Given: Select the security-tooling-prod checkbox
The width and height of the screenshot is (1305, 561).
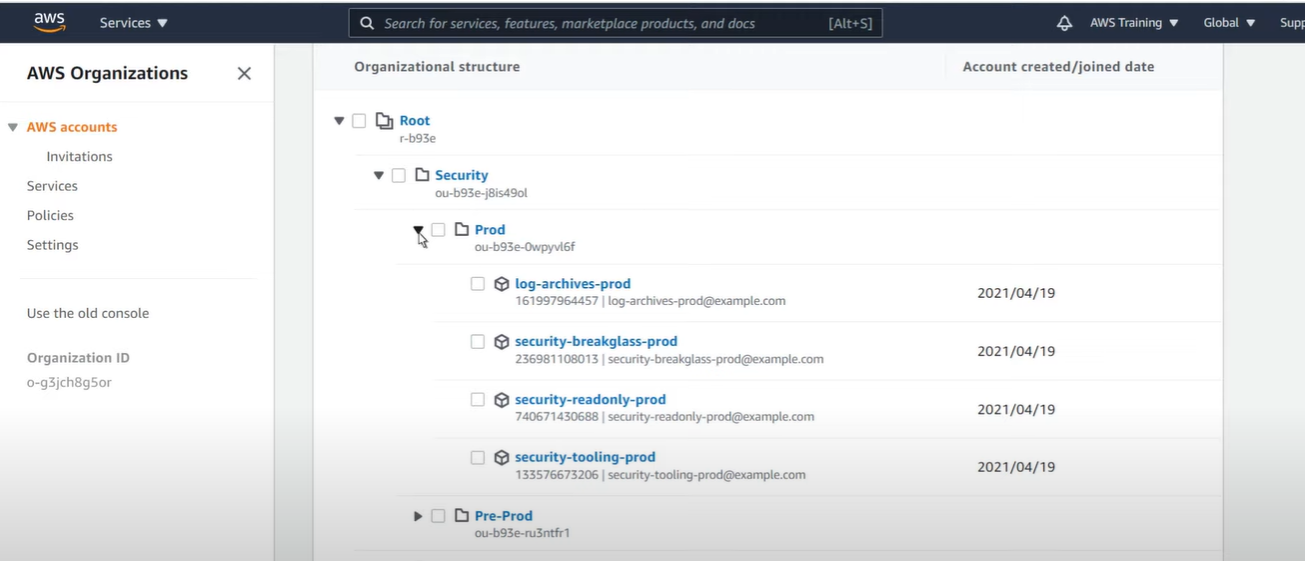Looking at the screenshot, I should tap(478, 458).
